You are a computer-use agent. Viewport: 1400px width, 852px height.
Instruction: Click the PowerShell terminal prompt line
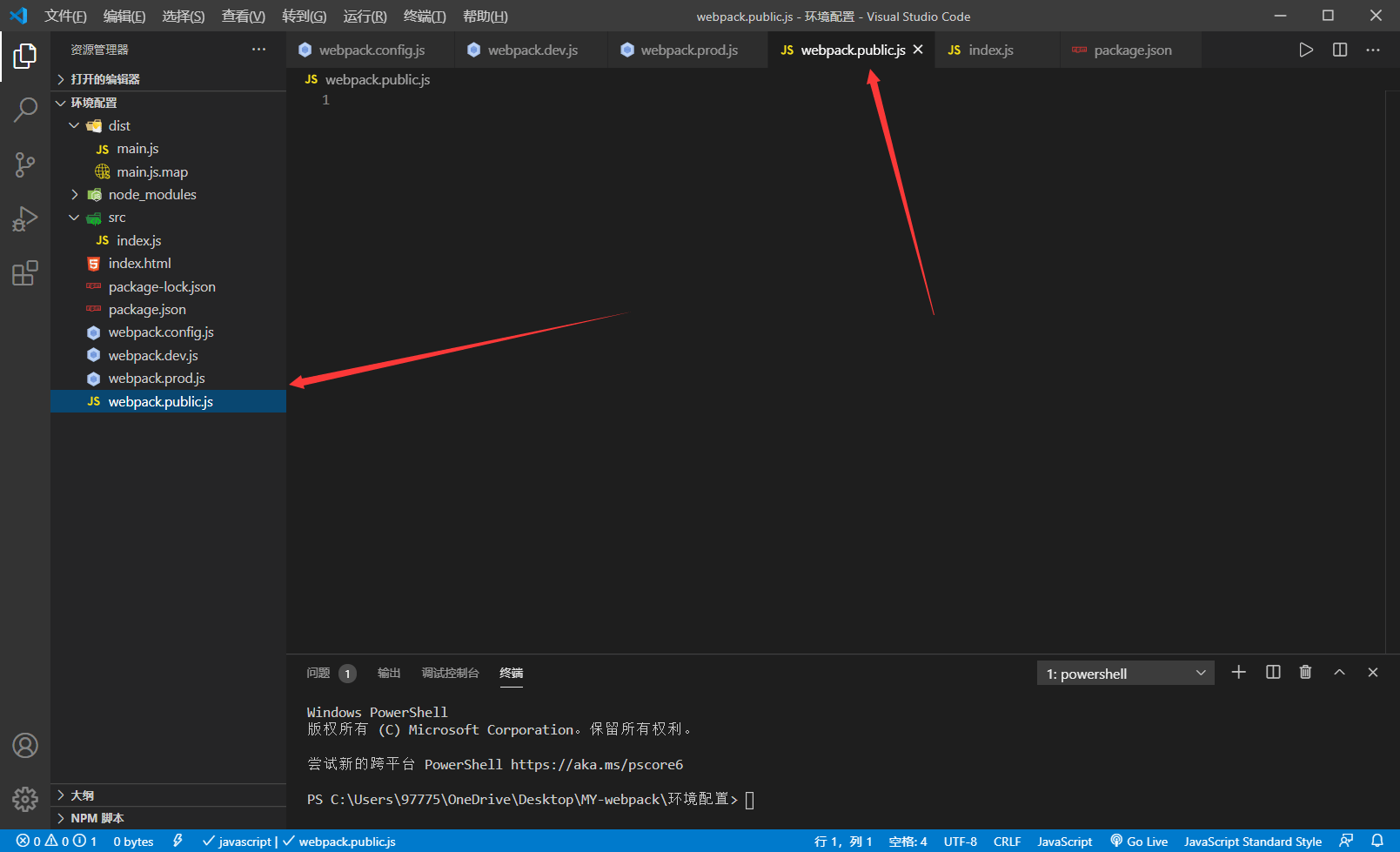tap(531, 799)
